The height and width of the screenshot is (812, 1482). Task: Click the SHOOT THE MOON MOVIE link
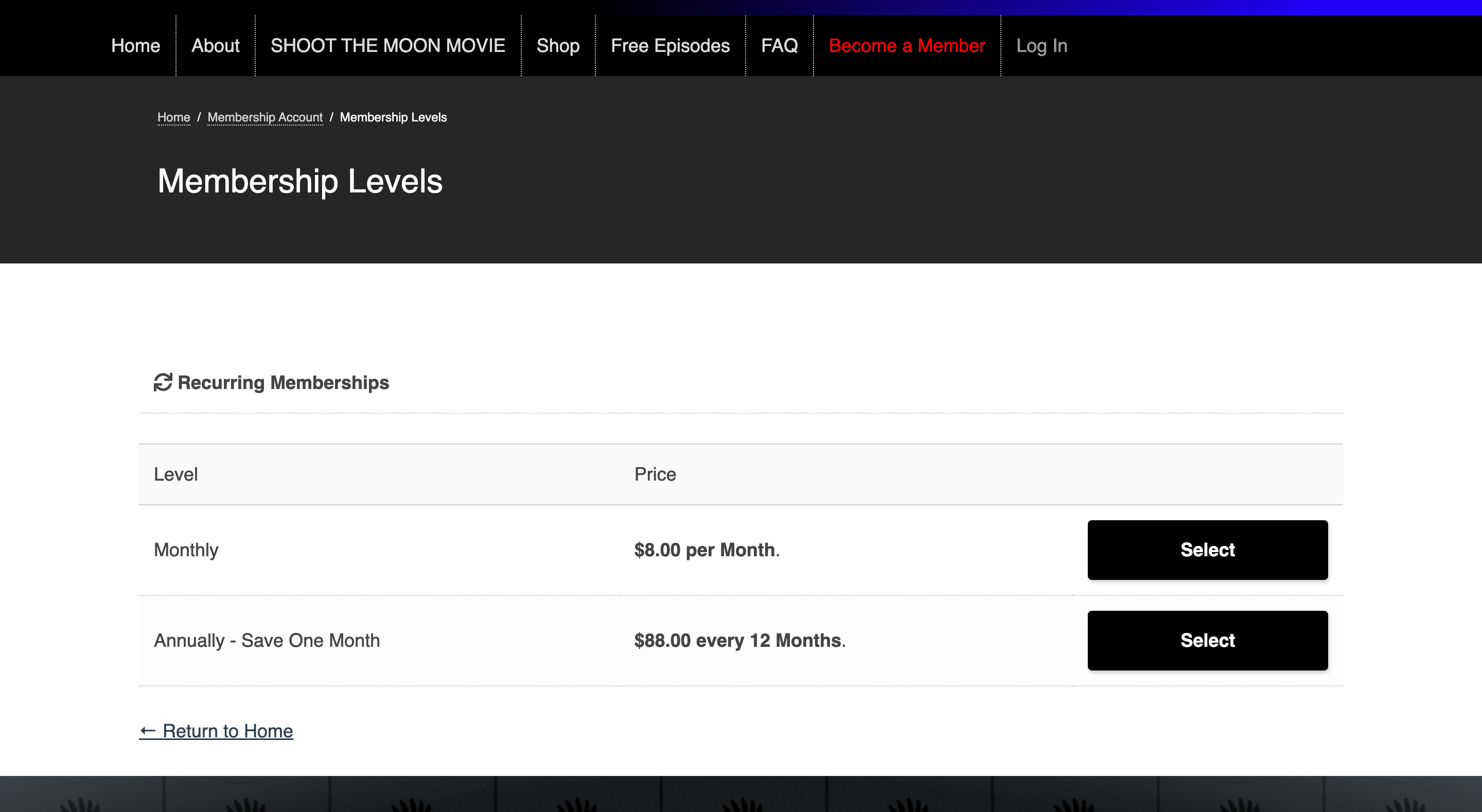coord(388,45)
